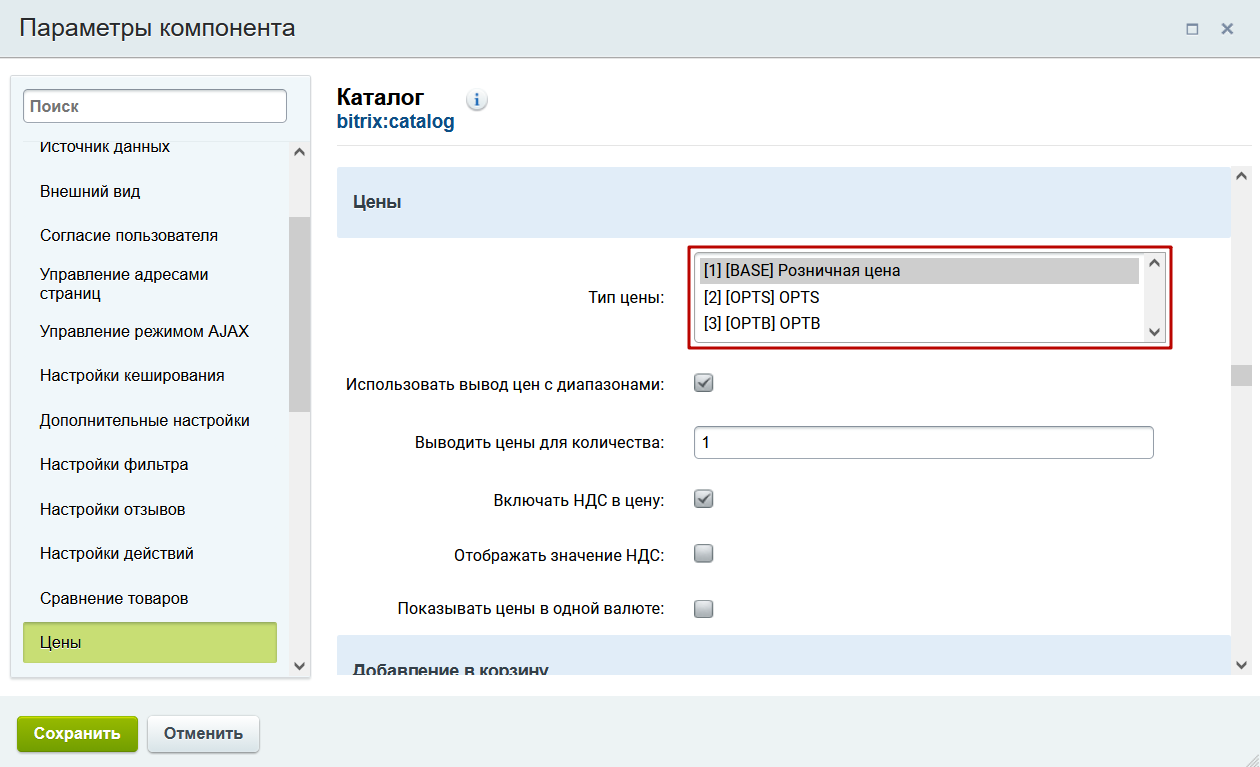The height and width of the screenshot is (767, 1260).
Task: Enable Показывать цены в одной валюте
Action: 703,608
